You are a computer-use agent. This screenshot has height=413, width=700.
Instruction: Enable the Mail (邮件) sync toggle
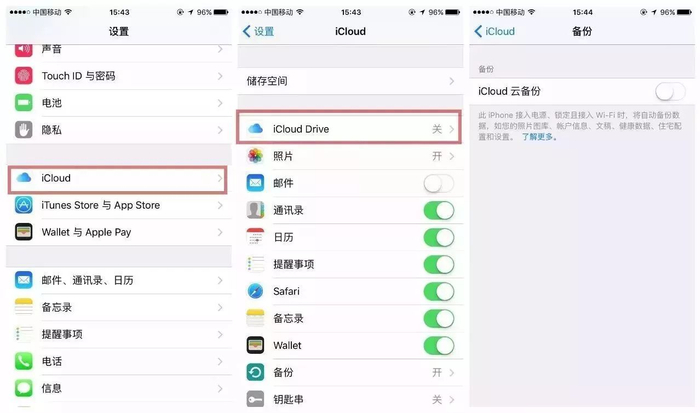click(439, 183)
